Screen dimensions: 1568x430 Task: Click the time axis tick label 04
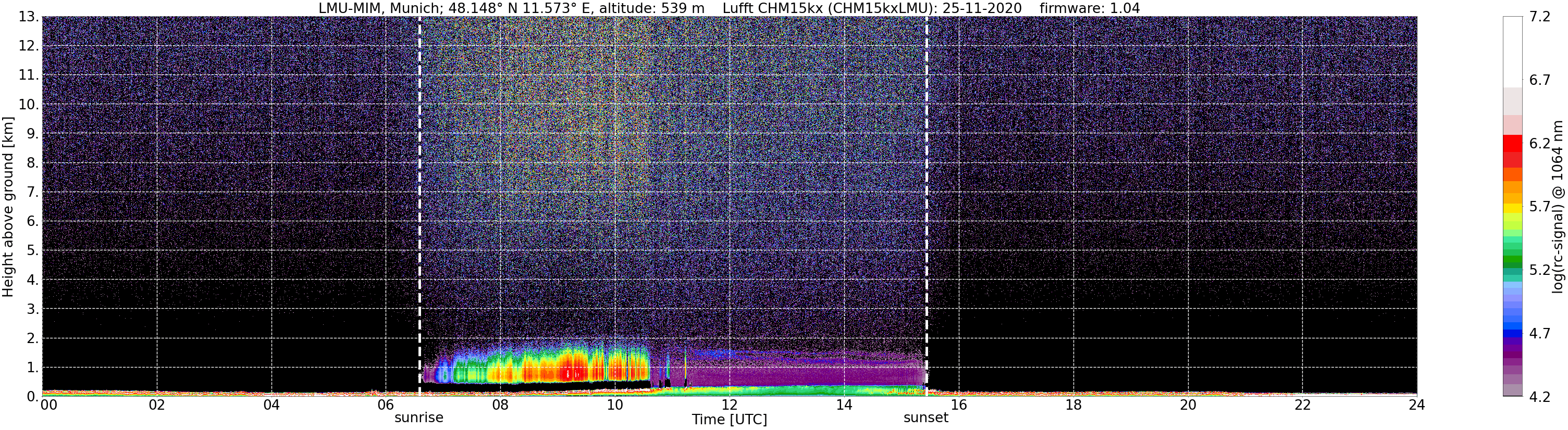point(271,405)
